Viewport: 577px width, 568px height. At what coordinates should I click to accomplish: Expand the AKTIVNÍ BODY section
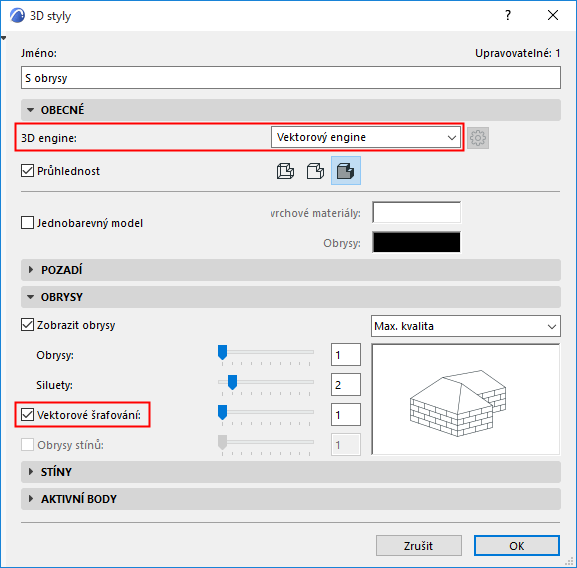click(291, 499)
